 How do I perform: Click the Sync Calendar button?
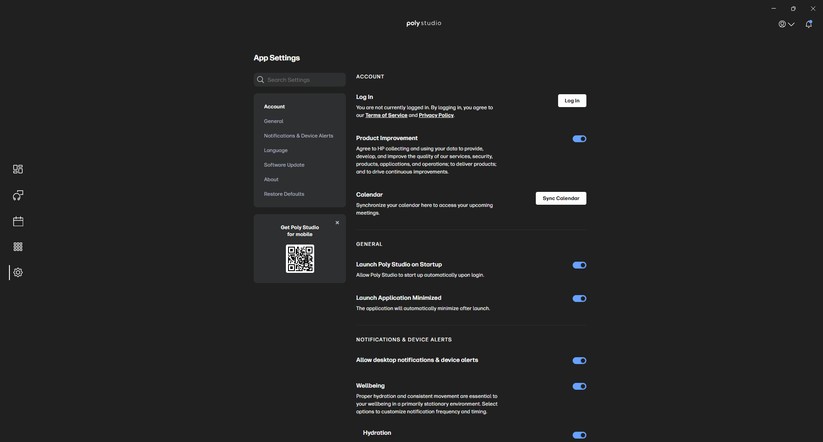(561, 198)
